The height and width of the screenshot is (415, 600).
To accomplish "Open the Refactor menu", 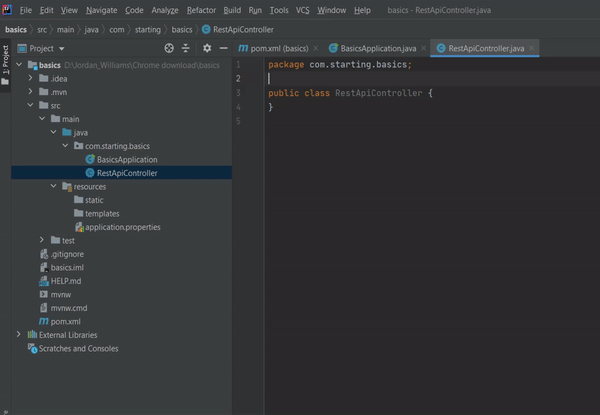I will click(x=201, y=10).
